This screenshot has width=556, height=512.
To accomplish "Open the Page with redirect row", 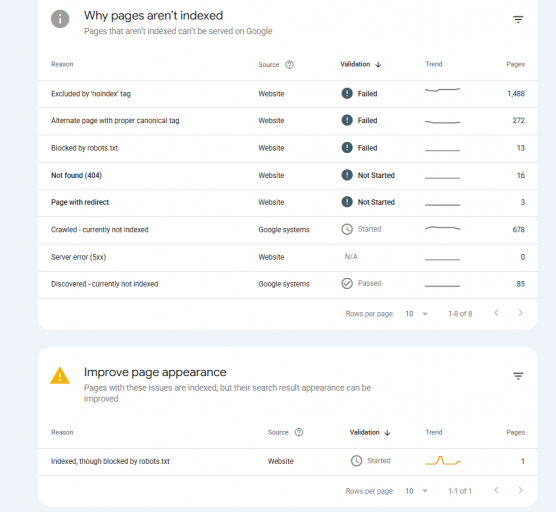I will point(288,202).
